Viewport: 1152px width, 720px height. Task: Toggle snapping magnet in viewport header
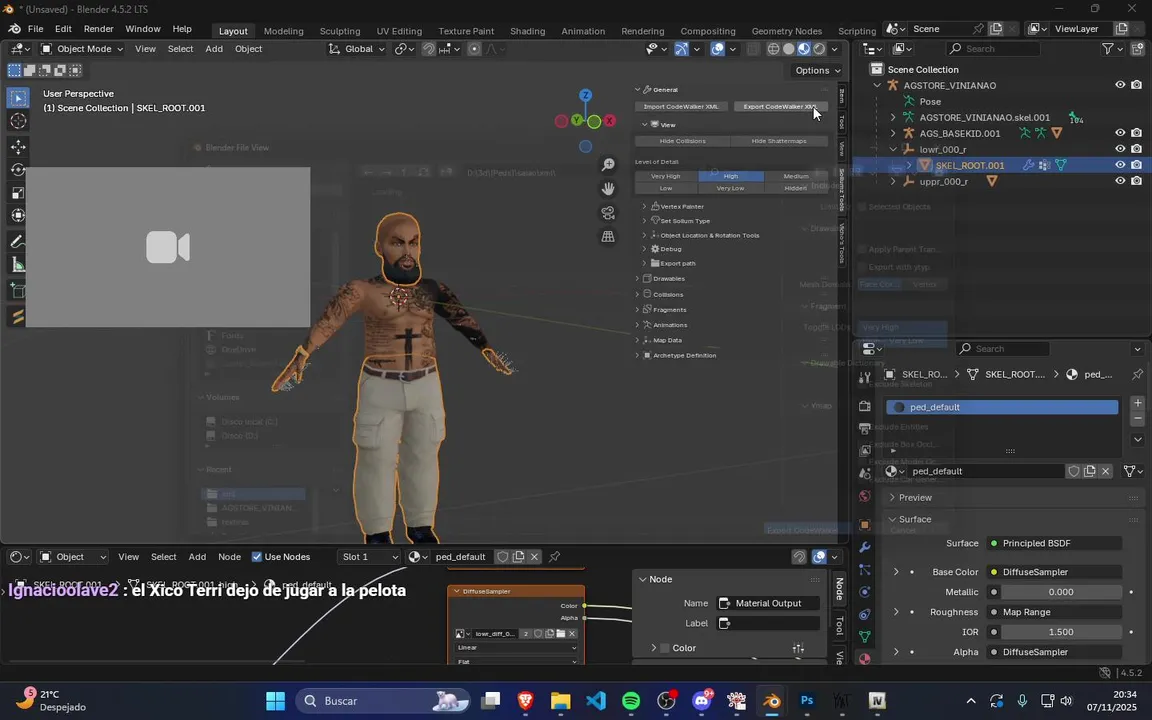pos(428,48)
